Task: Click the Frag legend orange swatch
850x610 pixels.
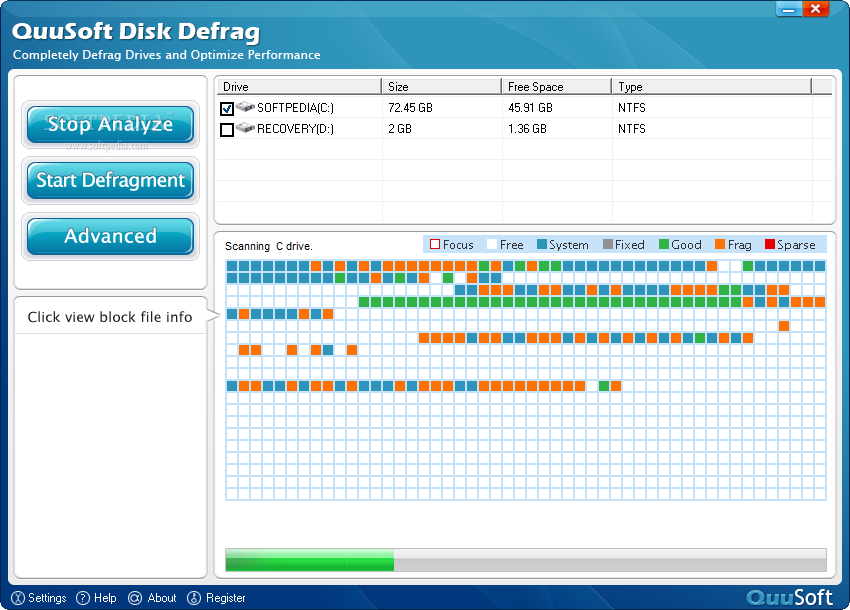Action: [x=720, y=245]
